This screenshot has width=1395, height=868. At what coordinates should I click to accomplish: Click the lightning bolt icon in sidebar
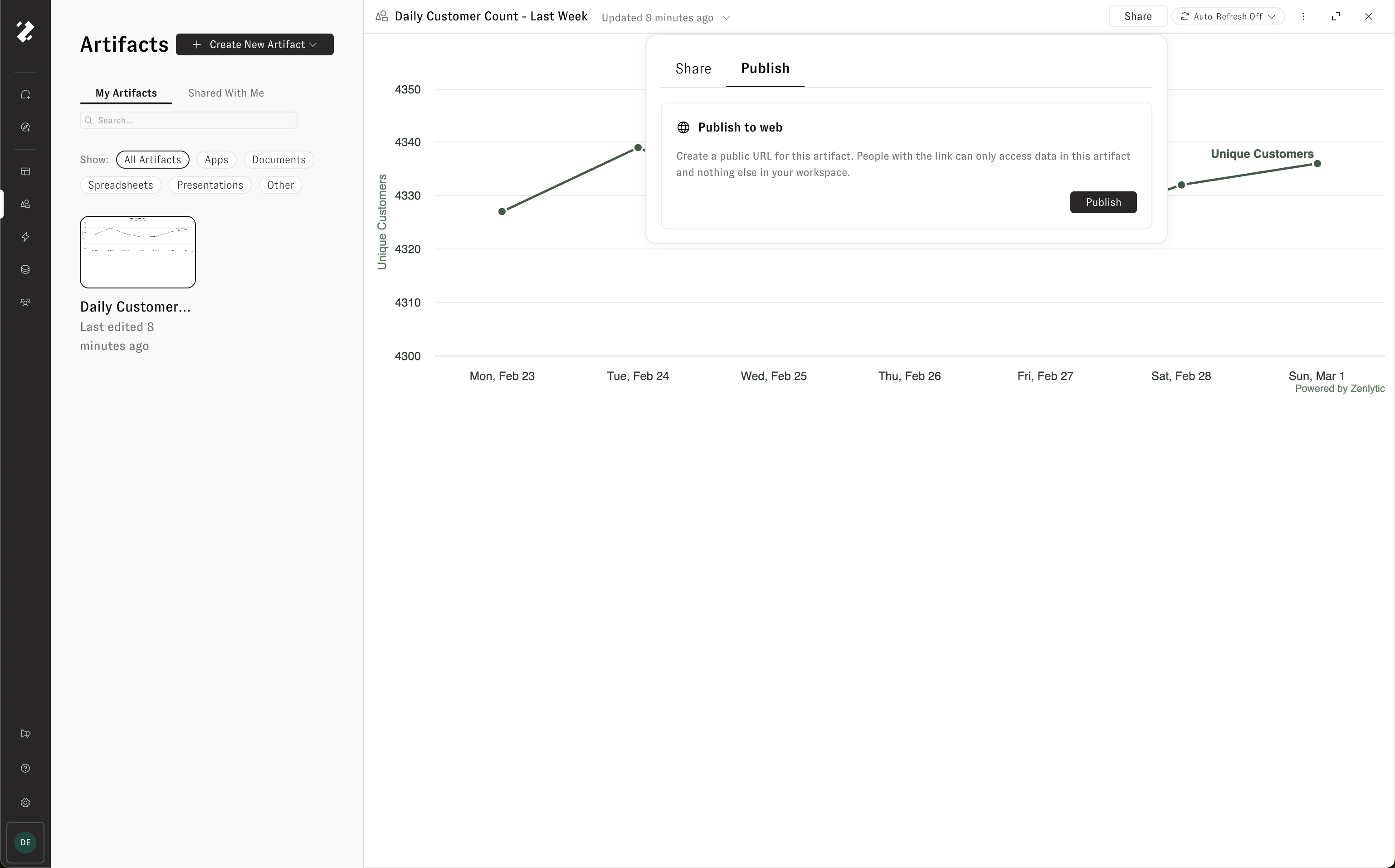coord(25,237)
